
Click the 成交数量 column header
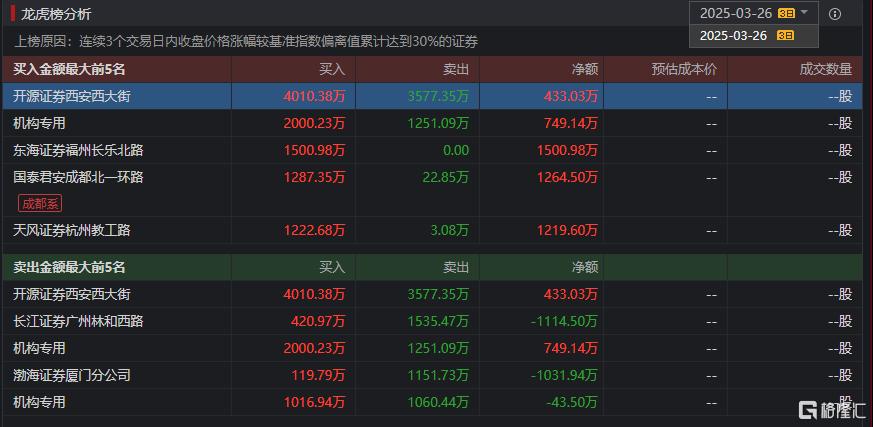[826, 69]
